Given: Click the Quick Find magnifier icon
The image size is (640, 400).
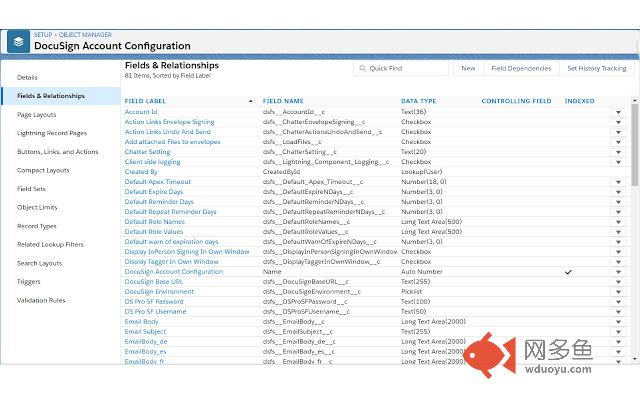Looking at the screenshot, I should 362,68.
